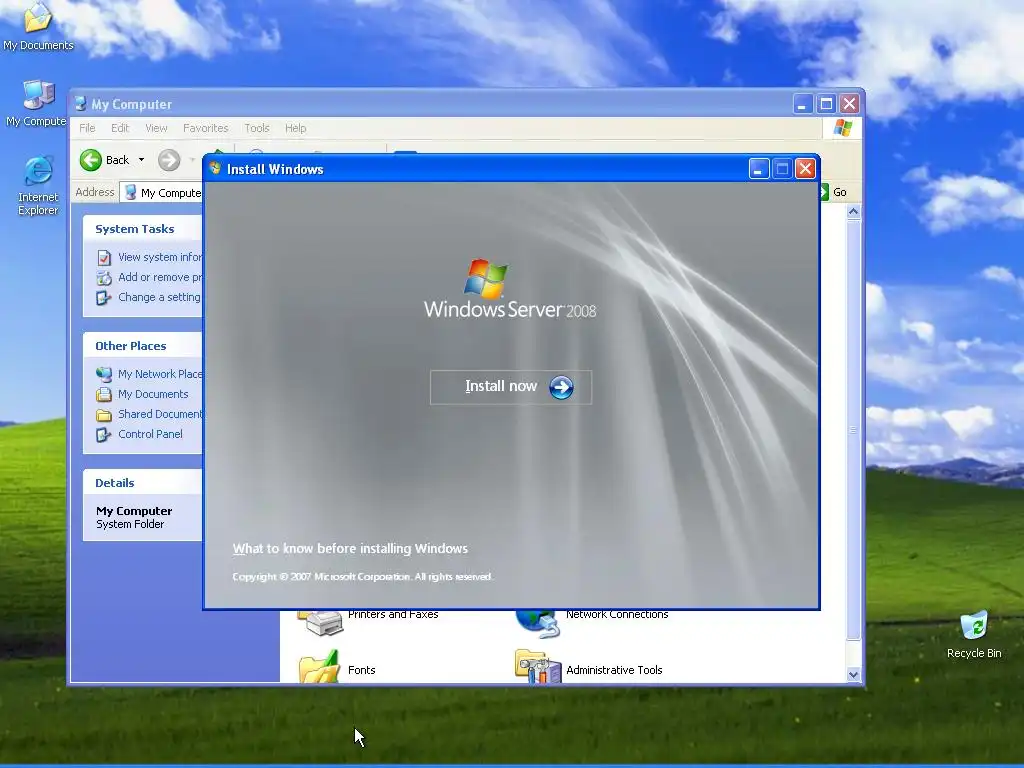1024x768 pixels.
Task: Open Control Panel link in Other Places
Action: click(x=150, y=434)
